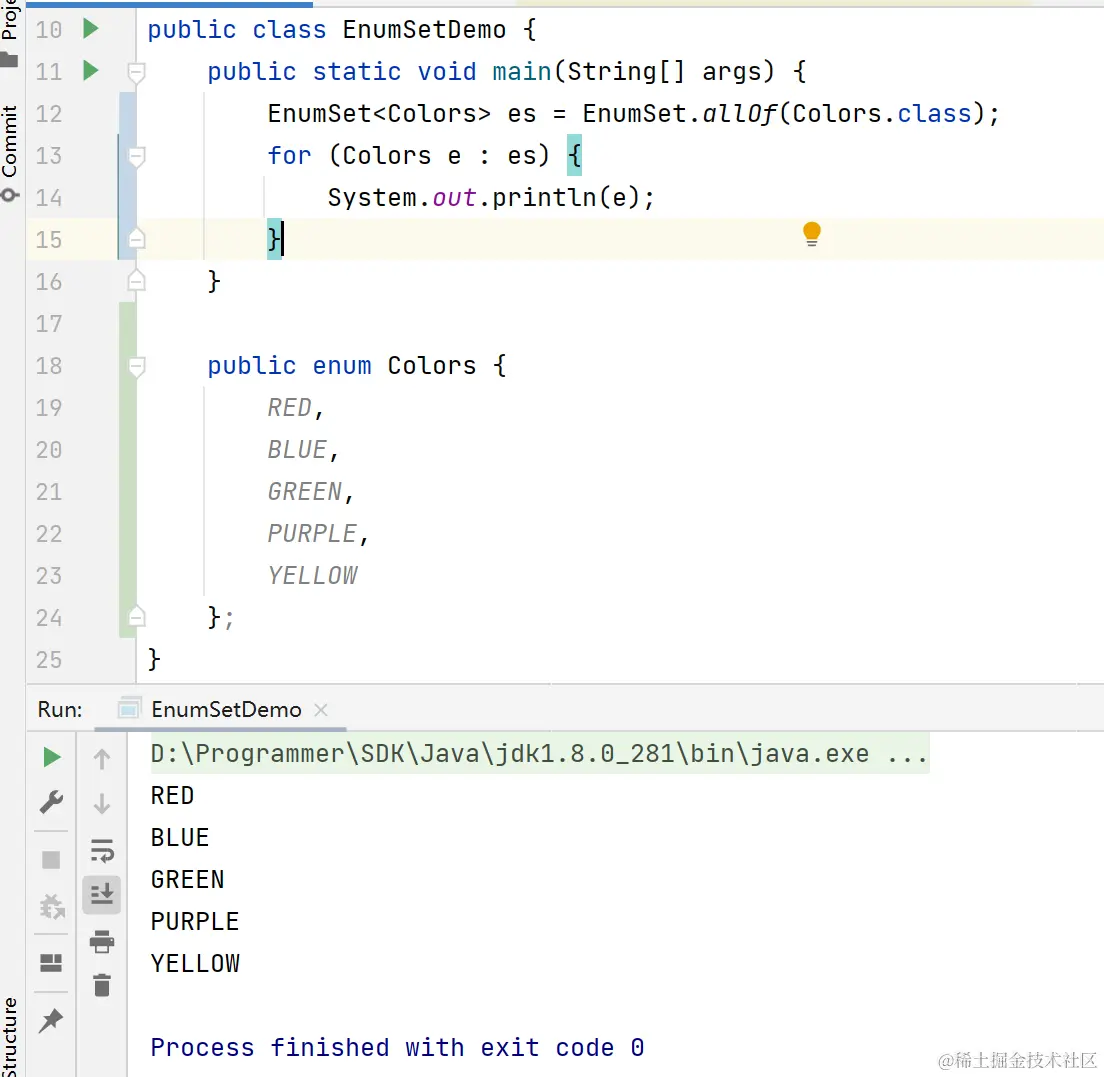This screenshot has width=1104, height=1077.
Task: Toggle soft-wrap in console output
Action: click(x=102, y=850)
